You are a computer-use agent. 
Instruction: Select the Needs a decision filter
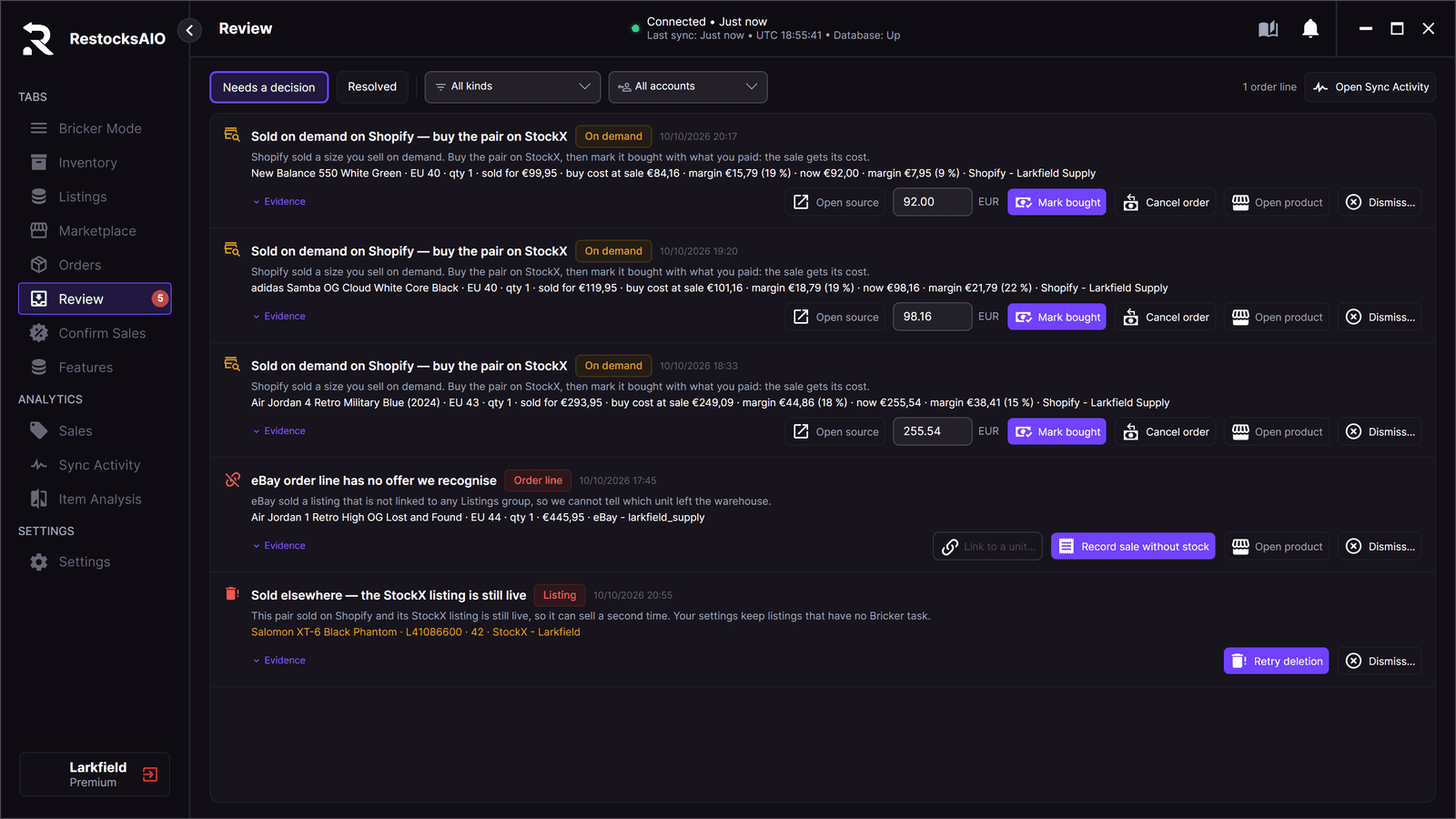[x=269, y=87]
